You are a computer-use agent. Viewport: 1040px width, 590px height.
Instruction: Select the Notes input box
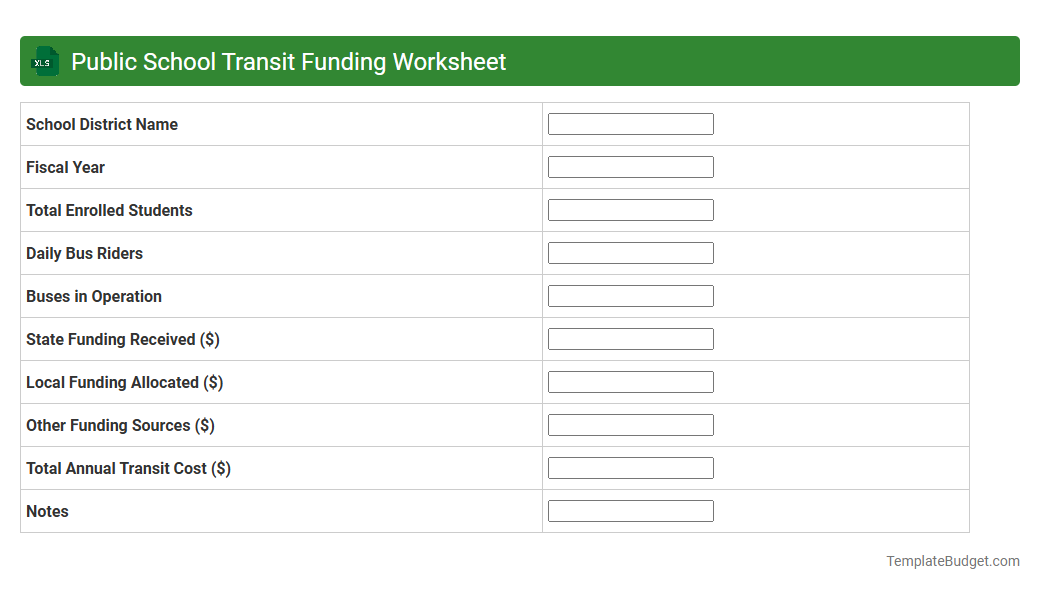coord(630,510)
